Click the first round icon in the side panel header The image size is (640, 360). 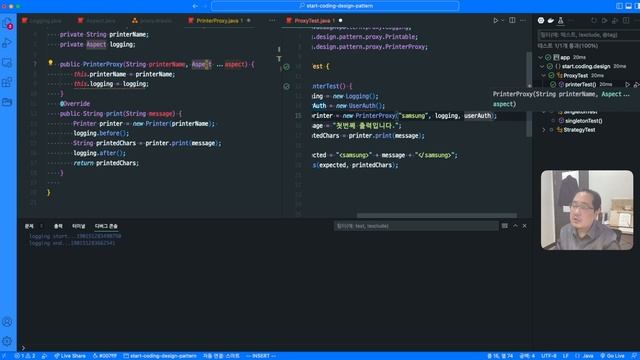(x=541, y=20)
